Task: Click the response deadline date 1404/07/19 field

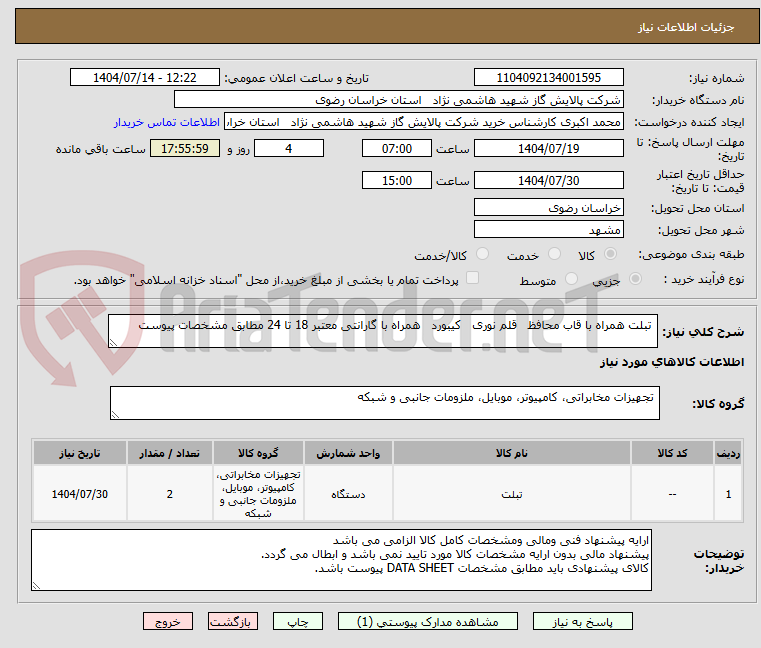Action: click(548, 148)
